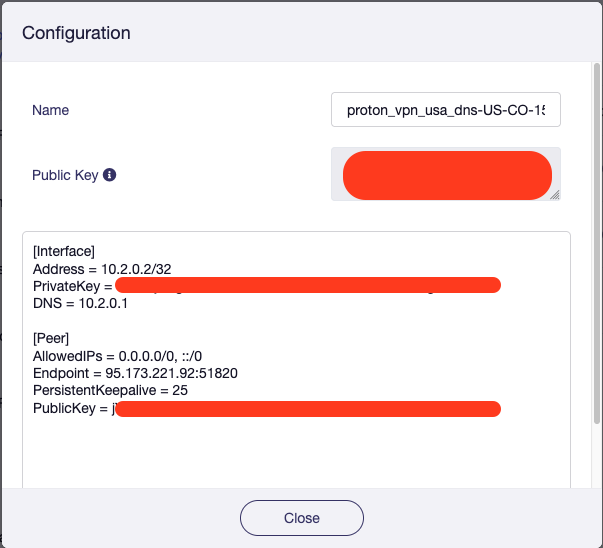Click the peer PublicKey line in config
This screenshot has width=603, height=548.
70,409
